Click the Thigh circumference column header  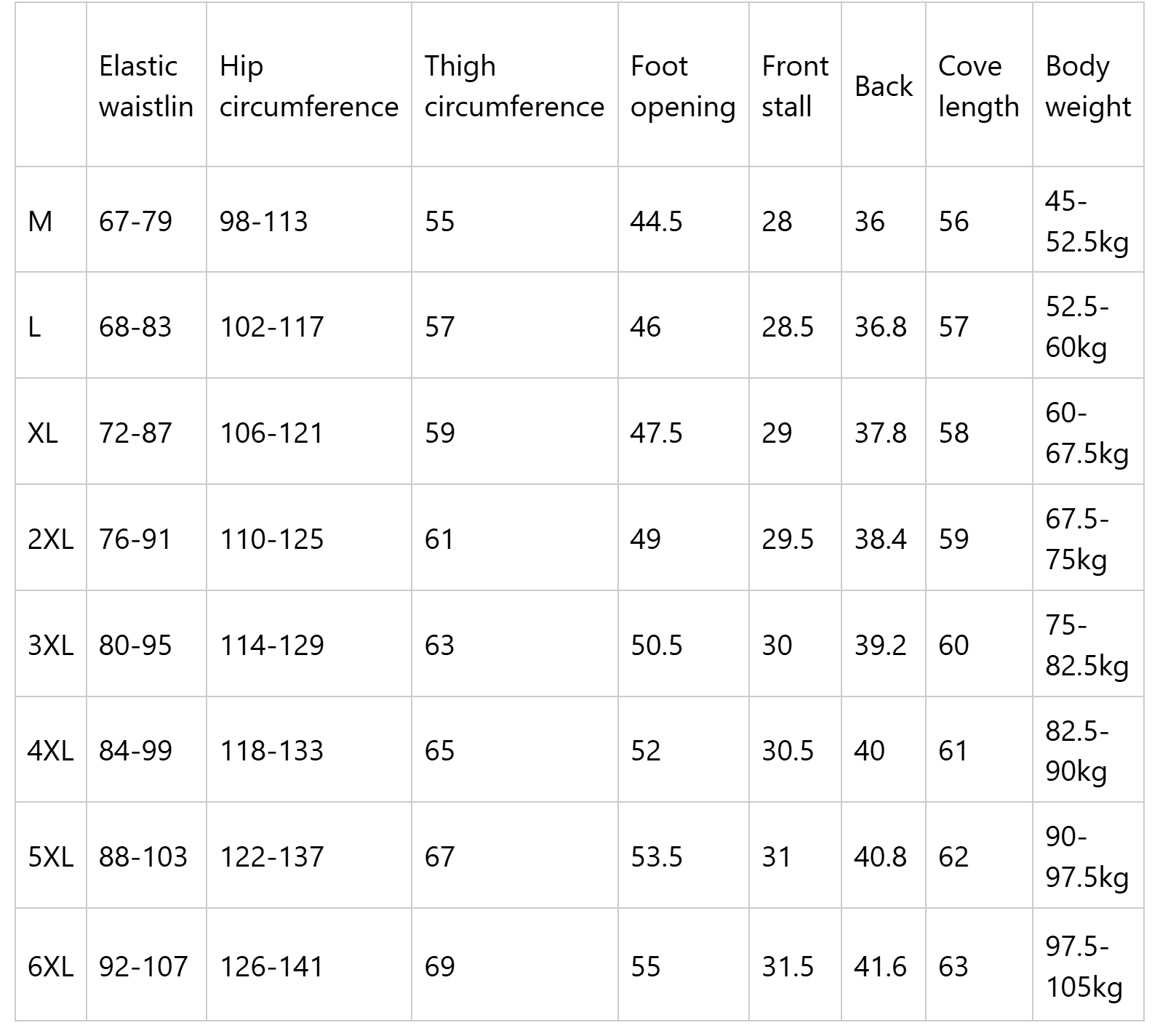coord(514,86)
